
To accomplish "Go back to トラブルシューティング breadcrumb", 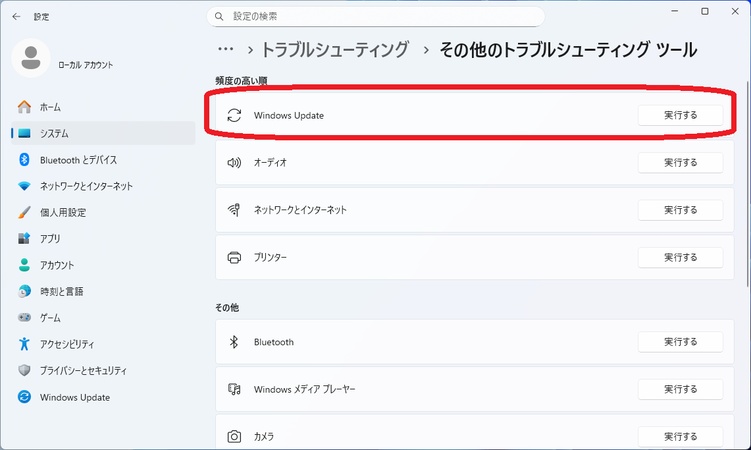I will (335, 49).
